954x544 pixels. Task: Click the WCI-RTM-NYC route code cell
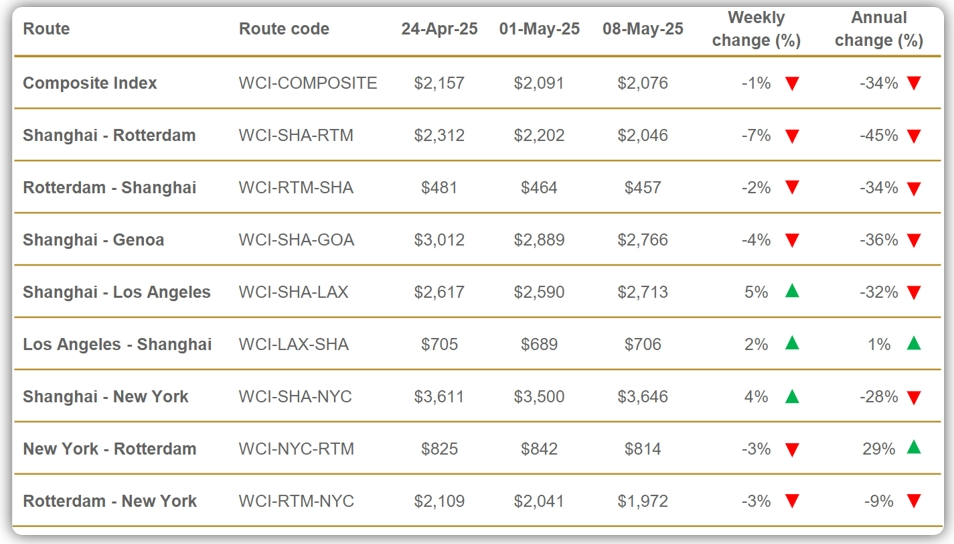tap(296, 501)
